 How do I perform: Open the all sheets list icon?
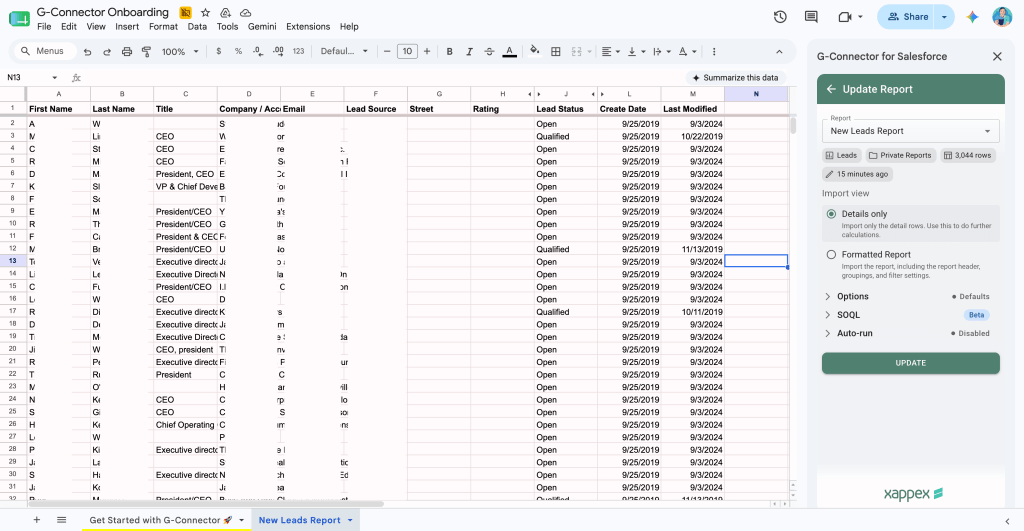tap(61, 520)
